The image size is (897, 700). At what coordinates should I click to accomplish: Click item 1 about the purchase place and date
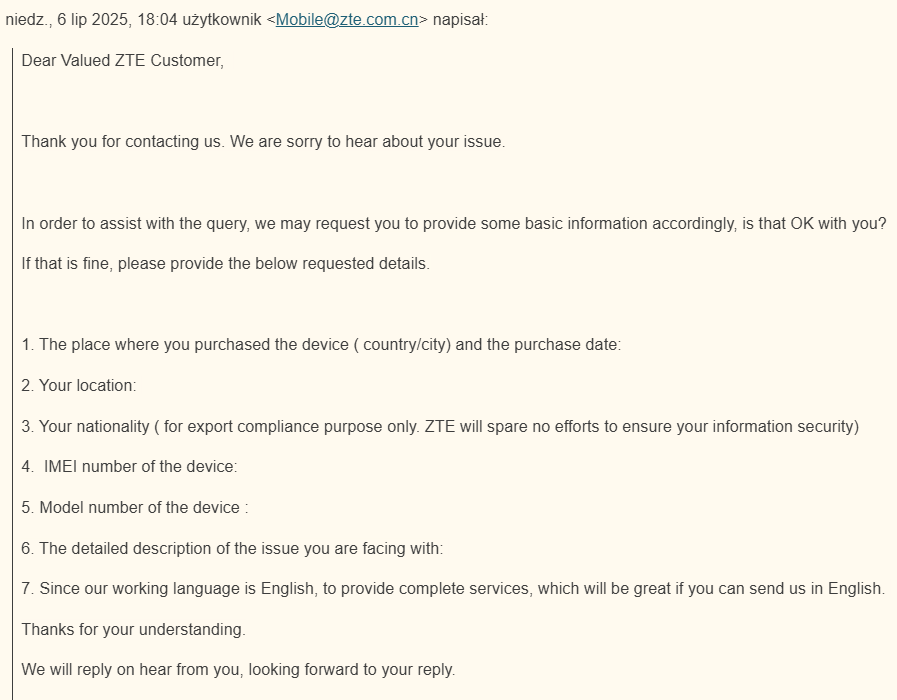[321, 344]
